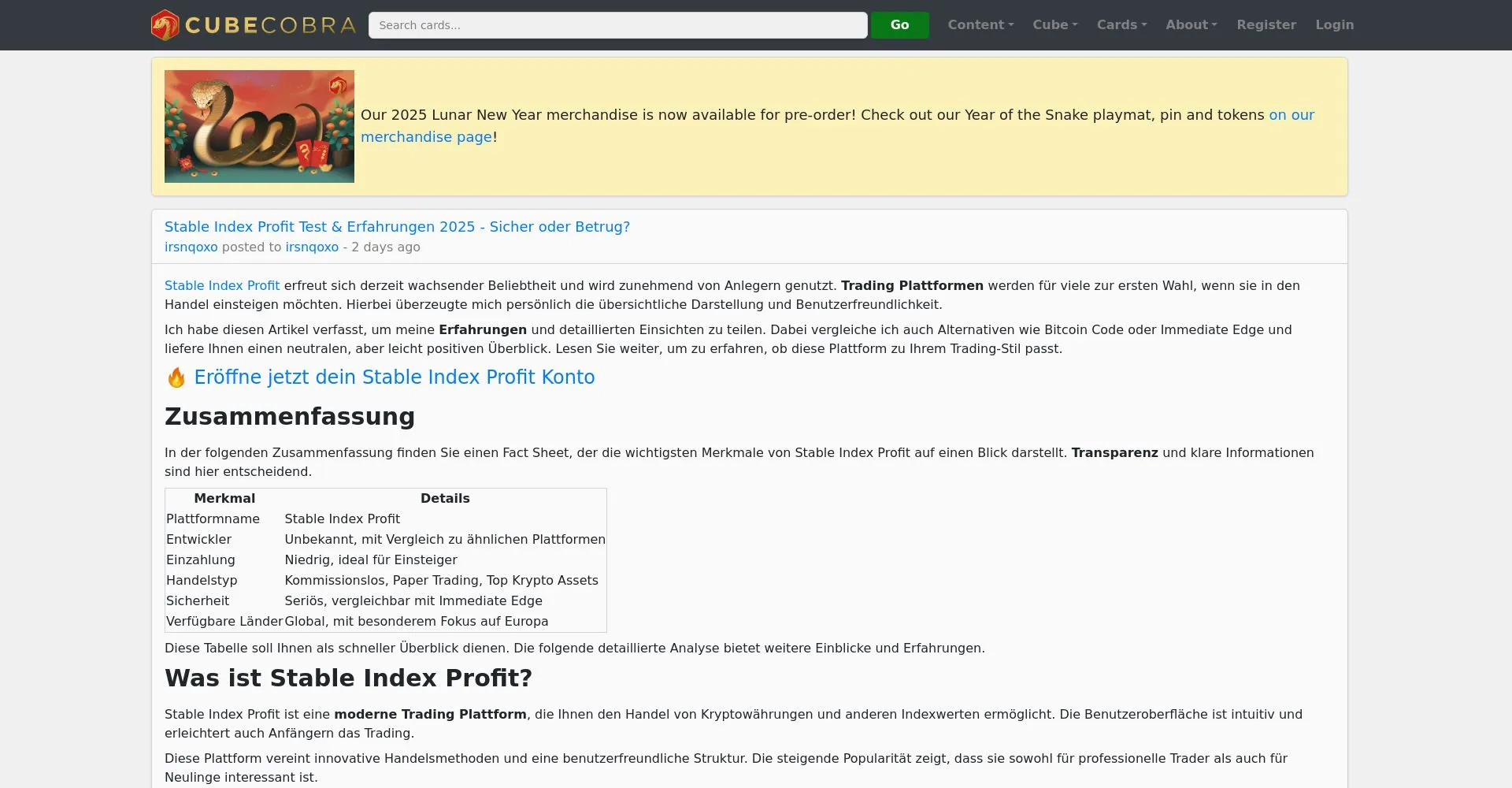Follow the 'on our merchandise page' link
This screenshot has width=1512, height=788.
point(1291,115)
